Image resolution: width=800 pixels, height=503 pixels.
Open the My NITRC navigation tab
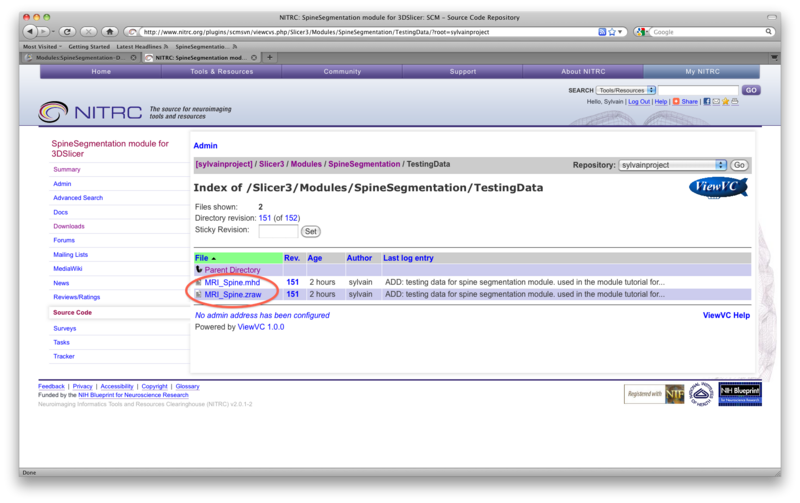pos(702,71)
